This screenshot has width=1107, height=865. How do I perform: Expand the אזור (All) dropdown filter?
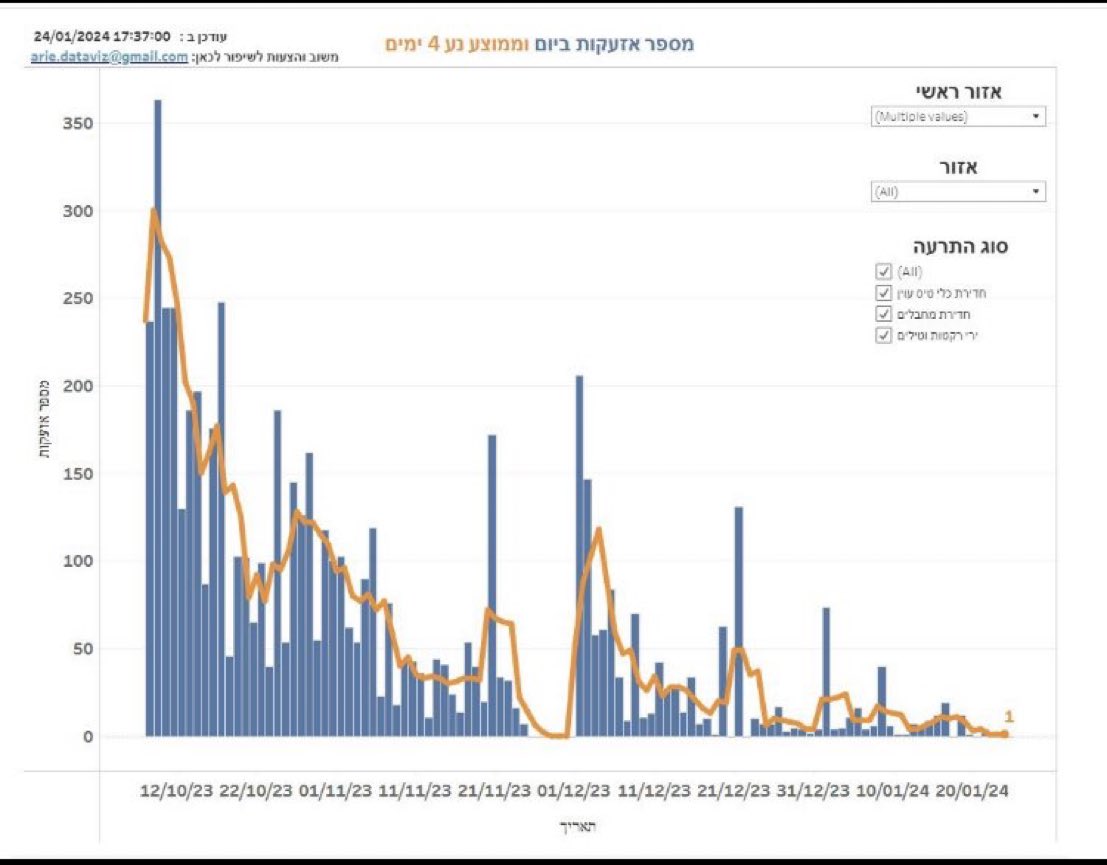(958, 191)
